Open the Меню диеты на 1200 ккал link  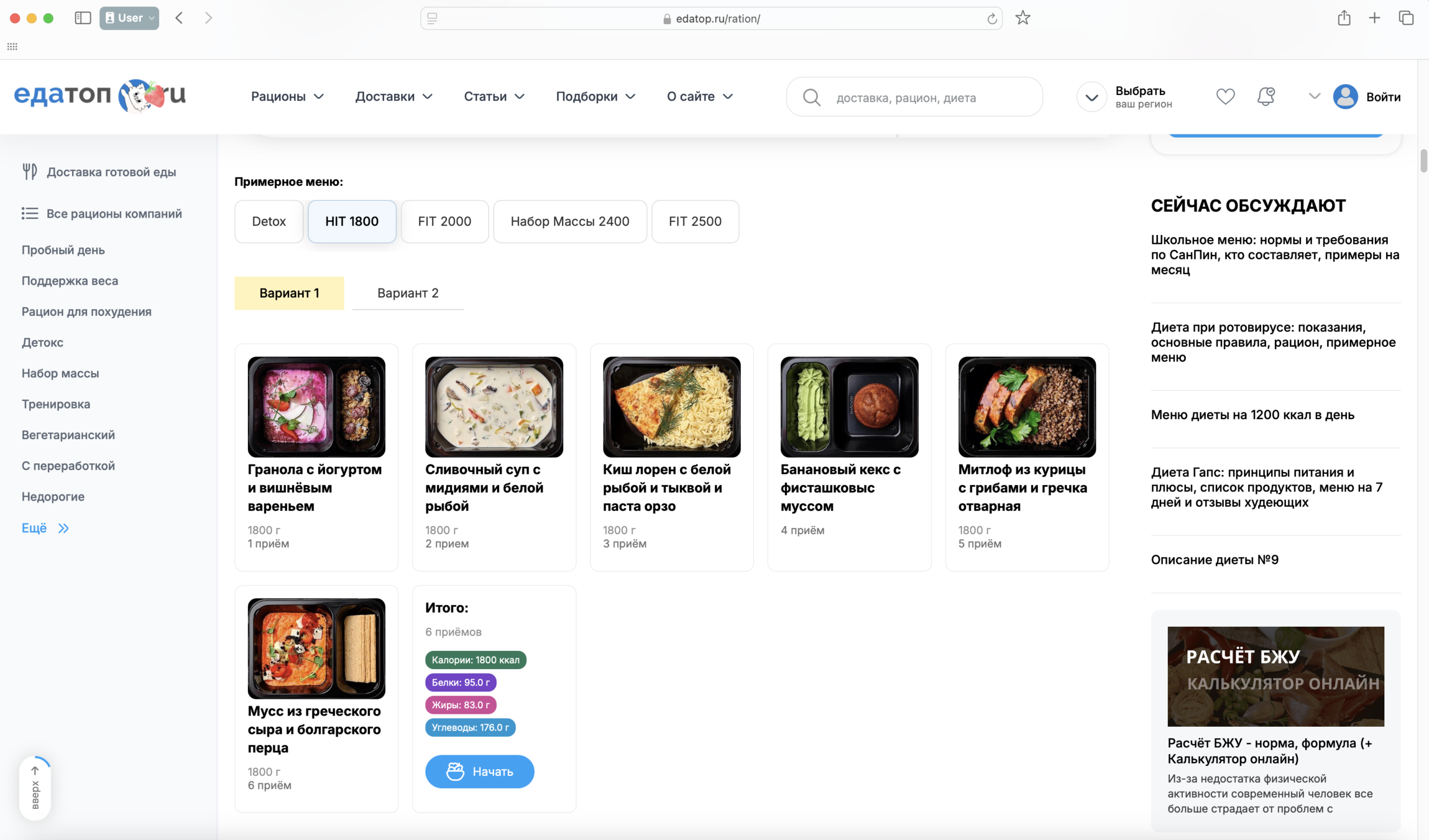click(x=1252, y=415)
